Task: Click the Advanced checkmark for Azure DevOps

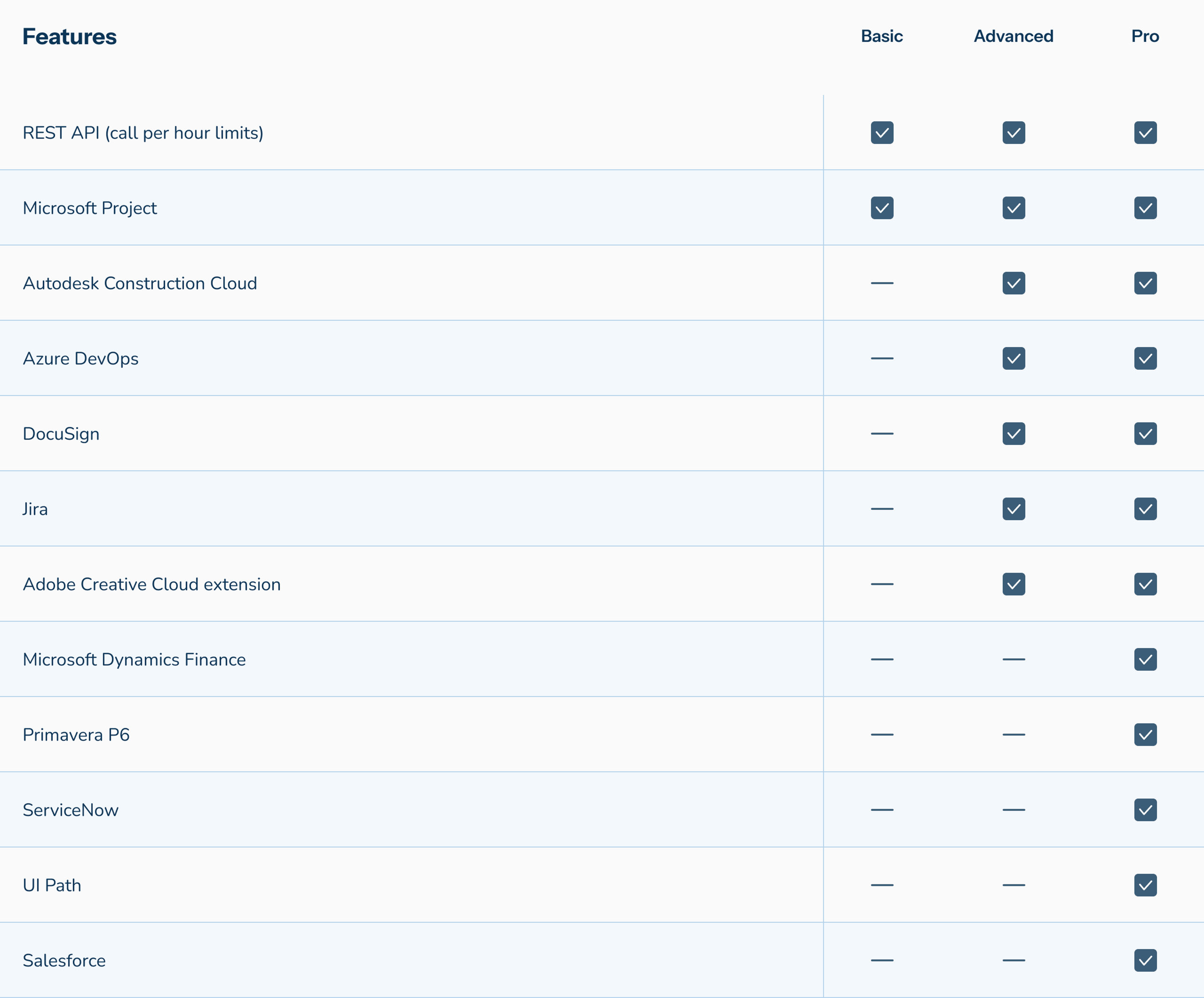Action: point(1014,358)
